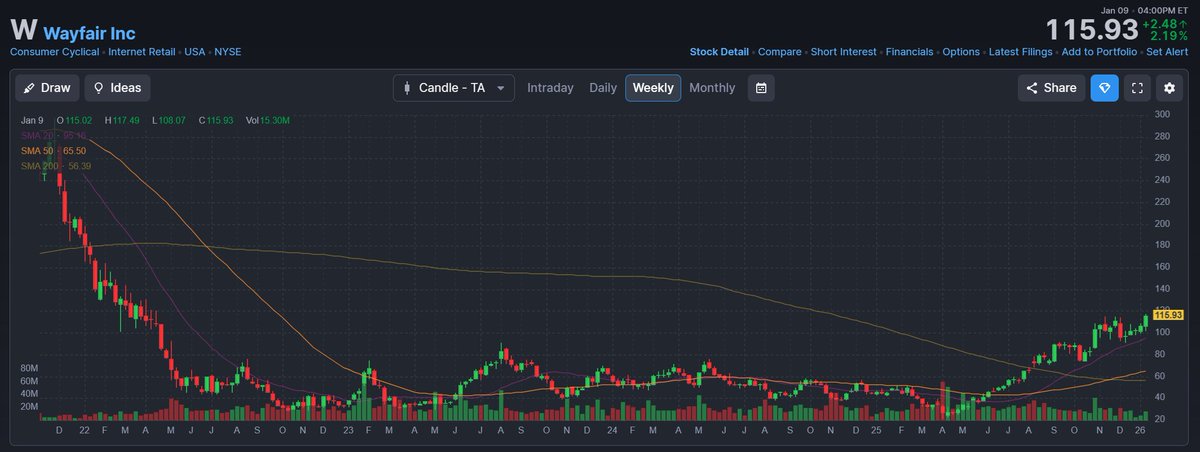This screenshot has height=452, width=1200.
Task: Click the candlestick icon in chart type selector
Action: click(406, 88)
